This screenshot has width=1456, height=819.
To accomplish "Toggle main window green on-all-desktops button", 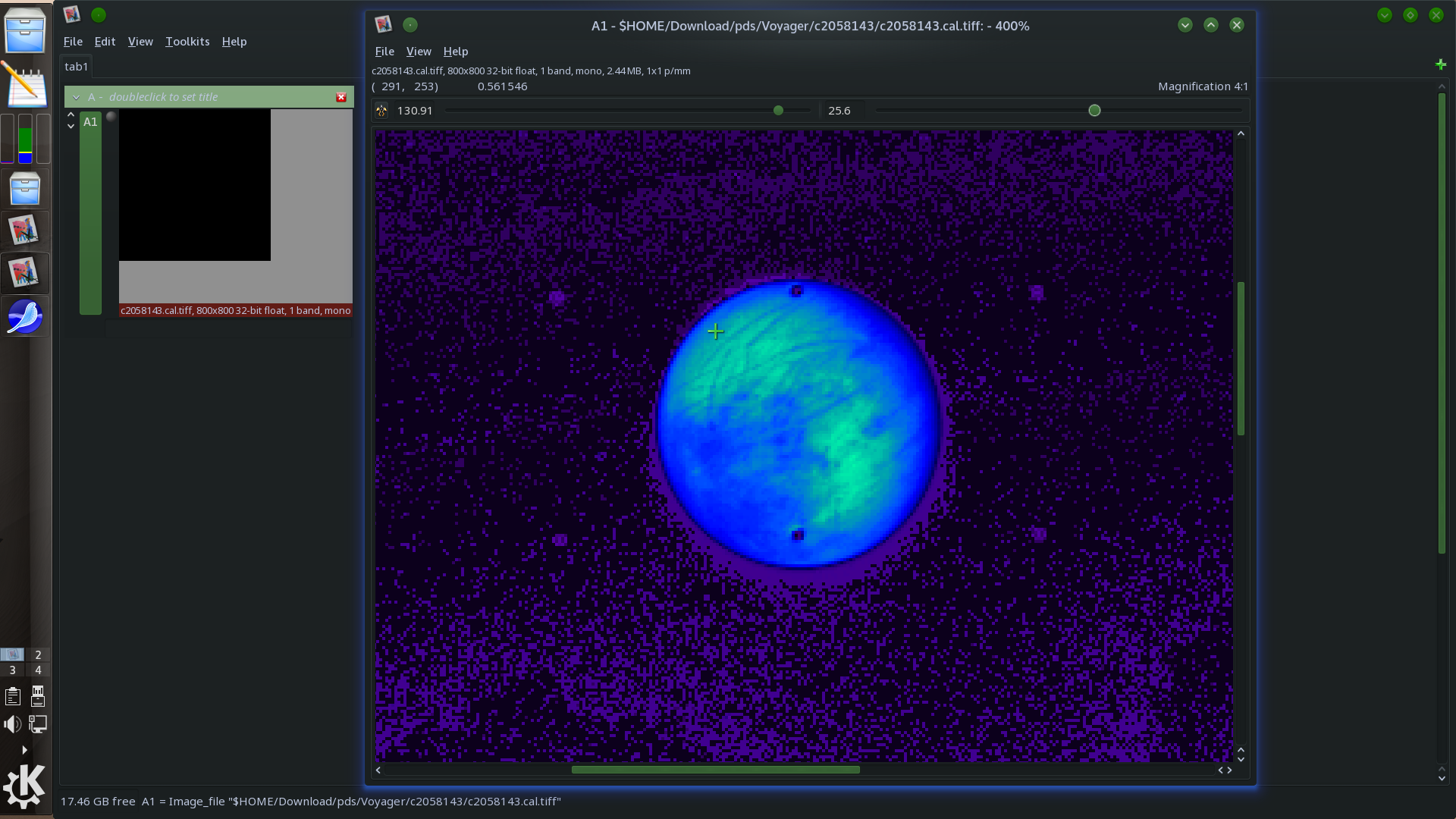I will (99, 14).
